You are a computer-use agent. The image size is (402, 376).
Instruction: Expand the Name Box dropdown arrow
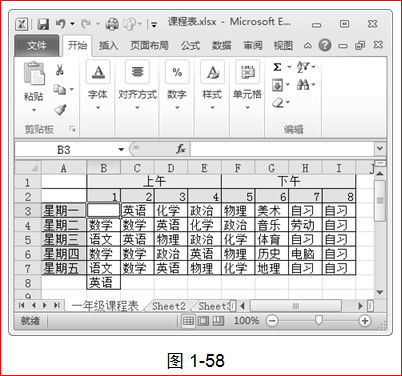[121, 149]
